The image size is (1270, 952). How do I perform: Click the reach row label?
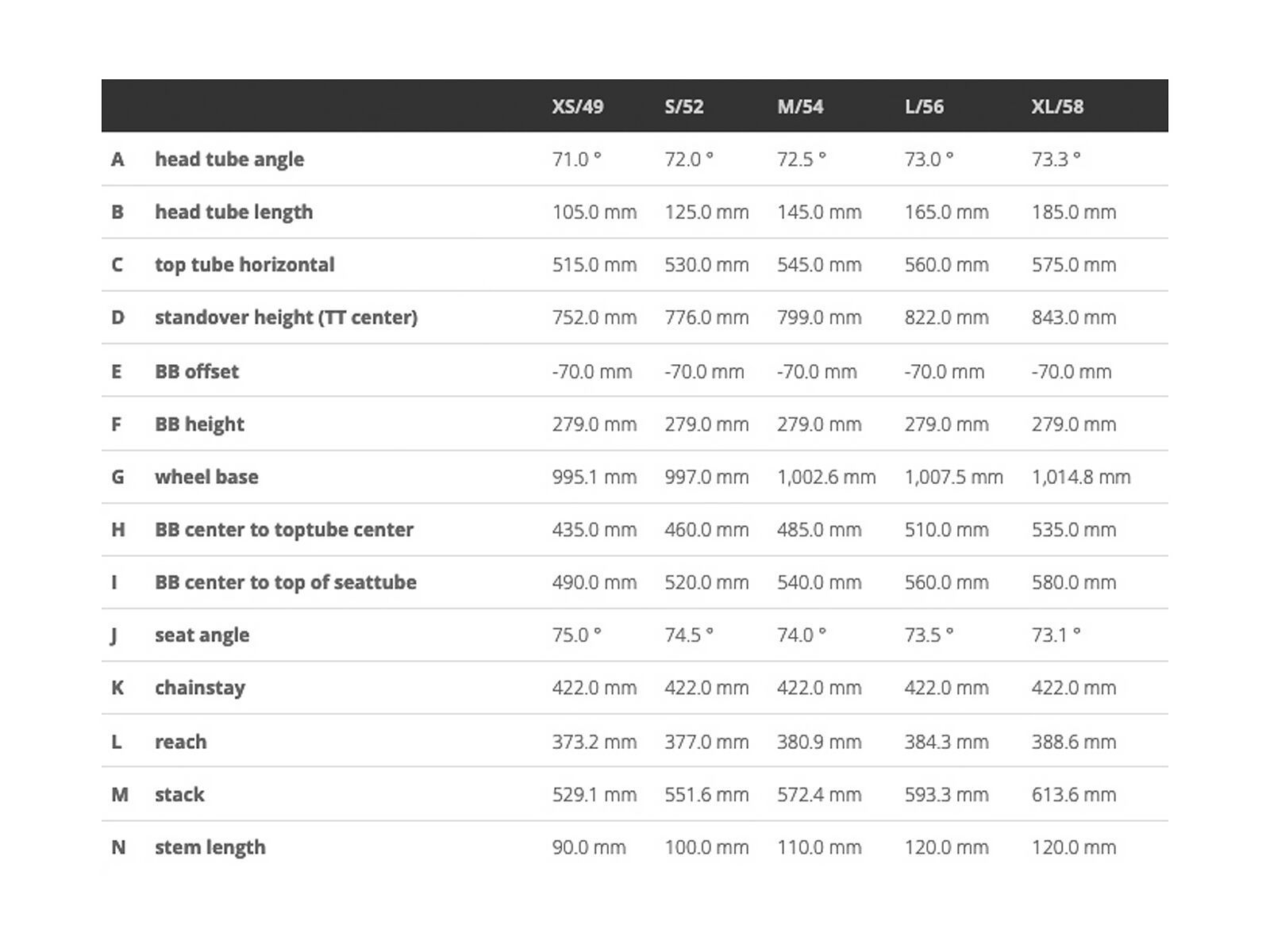(x=180, y=742)
